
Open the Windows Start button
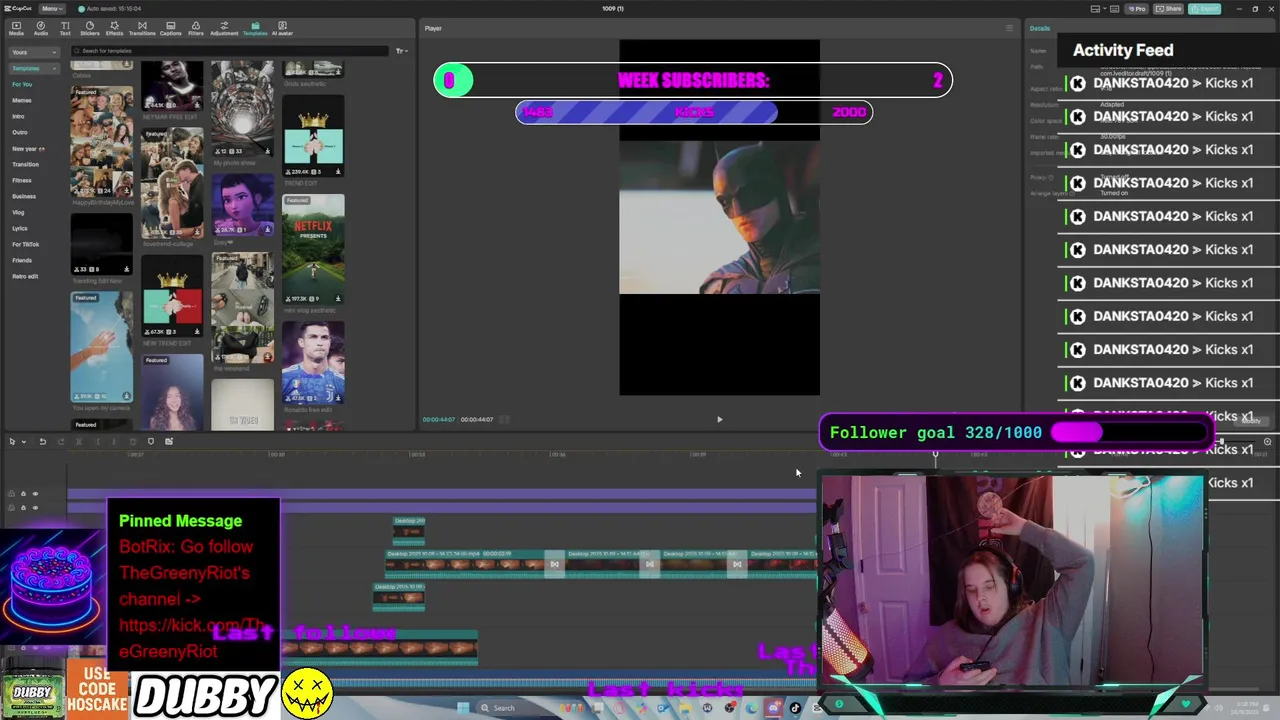[463, 708]
